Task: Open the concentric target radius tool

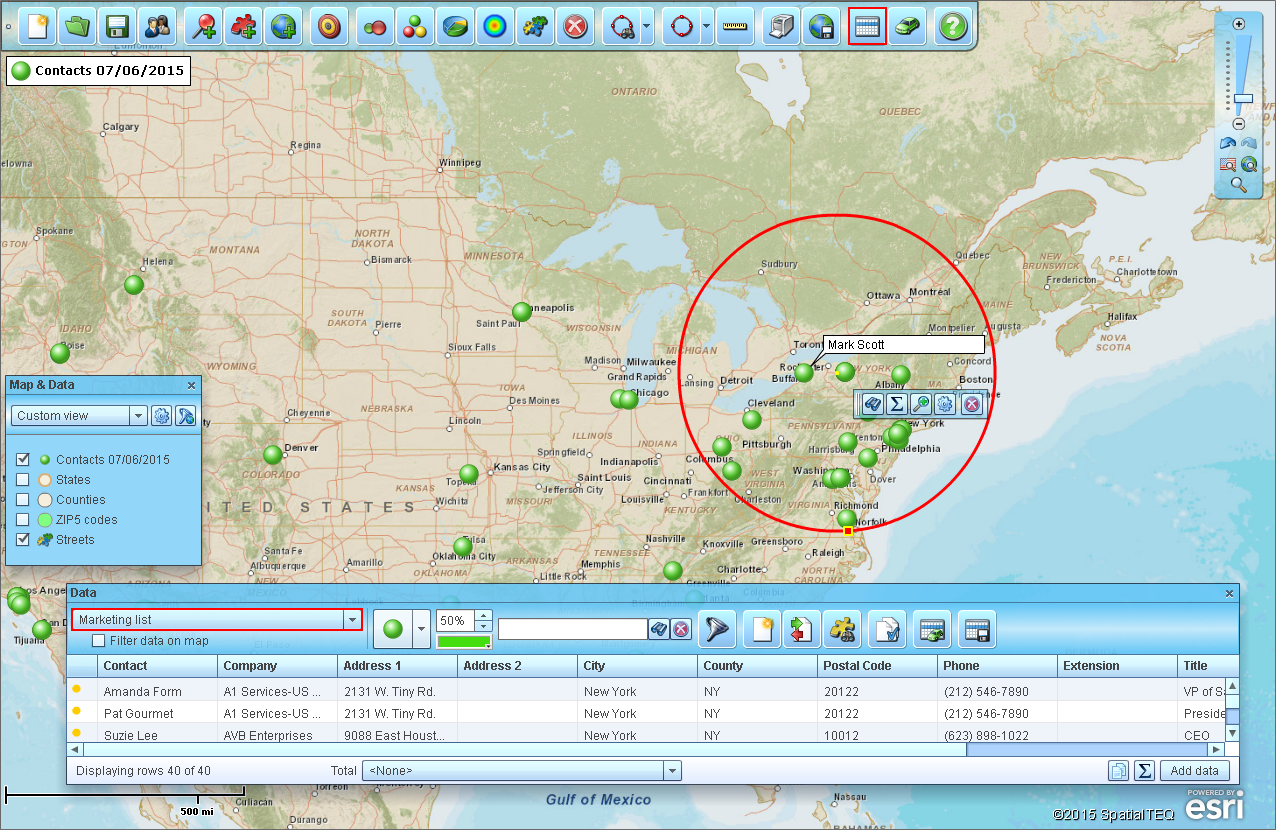Action: pyautogui.click(x=328, y=26)
